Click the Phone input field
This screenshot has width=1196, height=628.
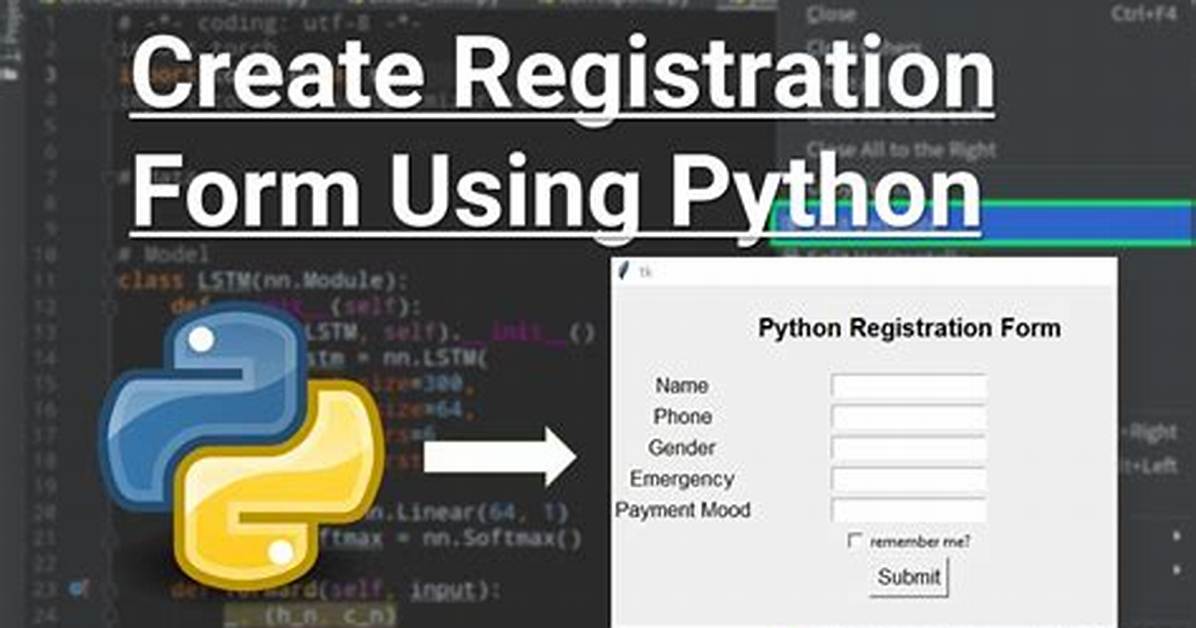(908, 417)
